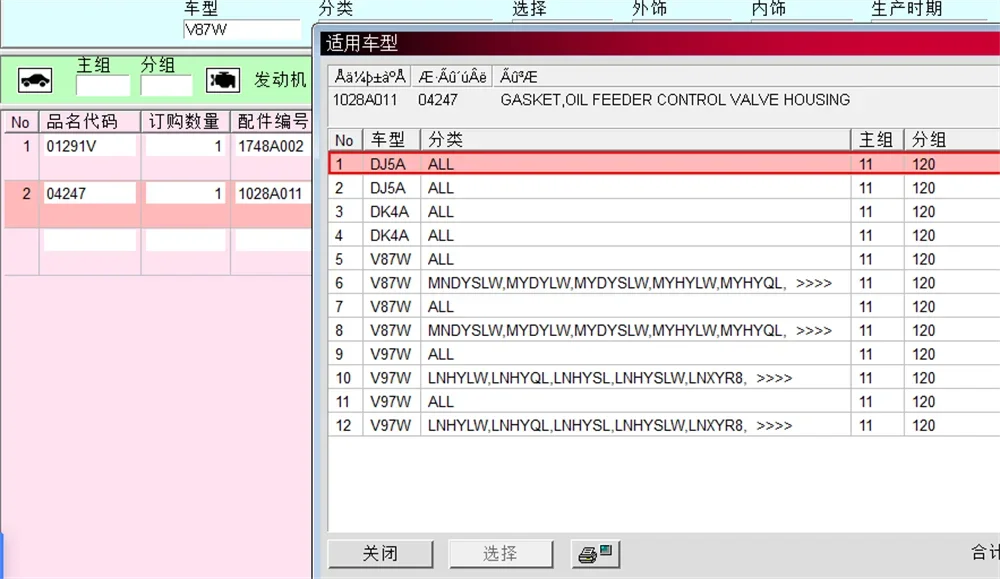Select row 3 DK4A
Viewport: 1000px width, 579px height.
(664, 212)
